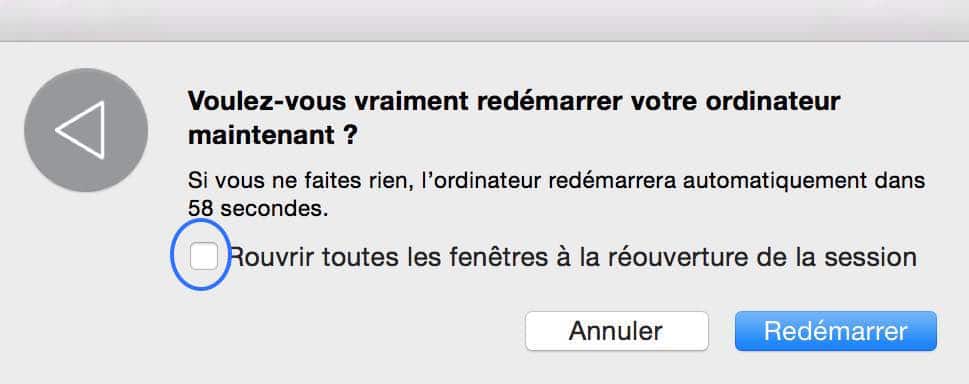Image resolution: width=969 pixels, height=384 pixels.
Task: Confirm the restart with Redémarrer
Action: point(836,331)
